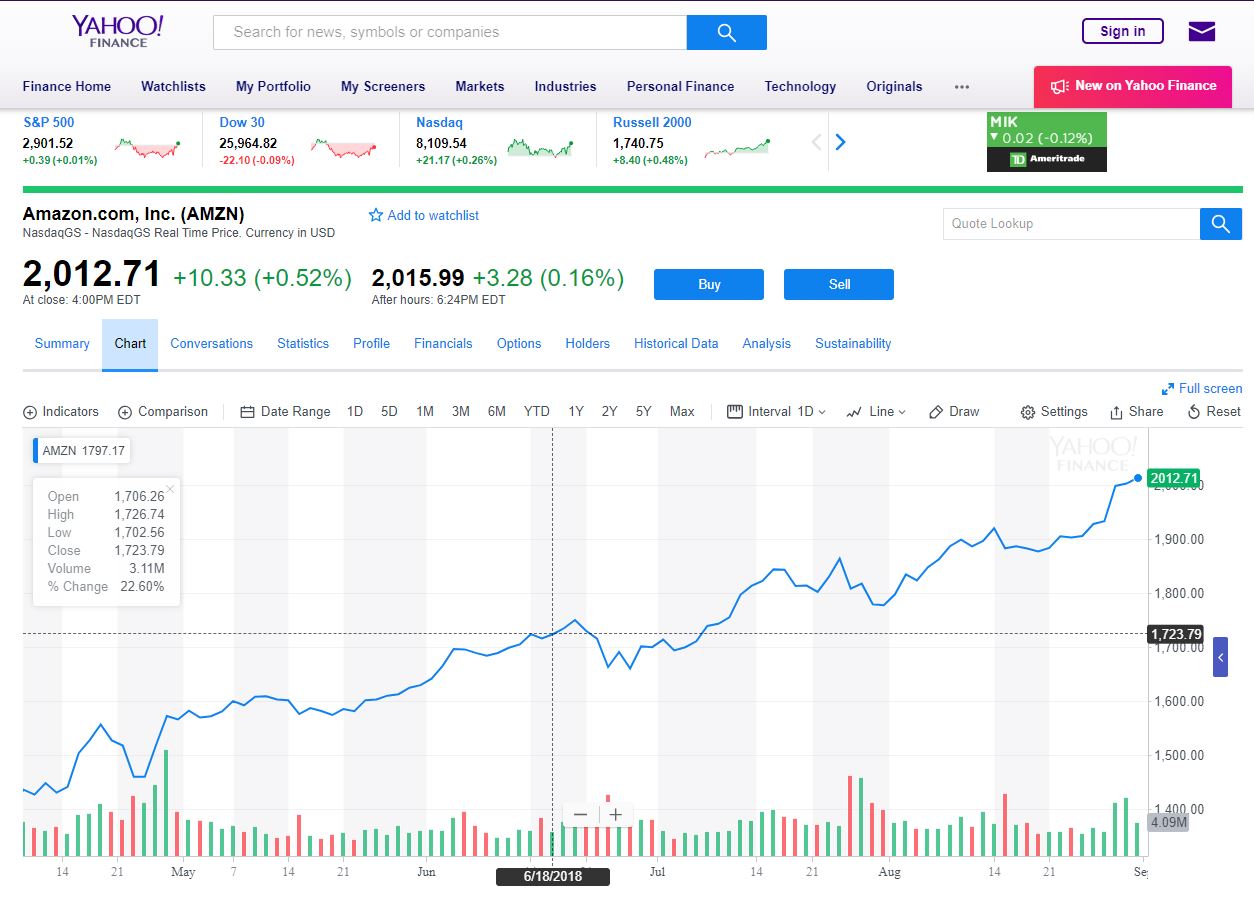Viewport: 1254px width, 900px height.
Task: Go to Finance Home
Action: pyautogui.click(x=67, y=87)
